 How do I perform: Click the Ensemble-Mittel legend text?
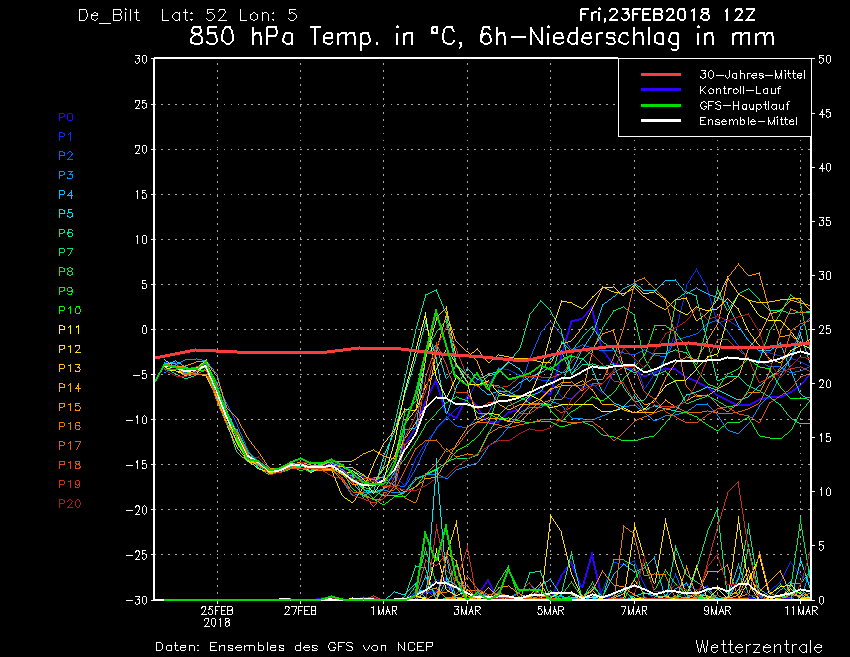point(749,121)
